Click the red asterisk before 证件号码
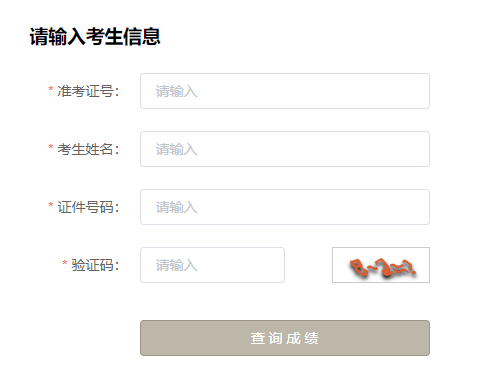The height and width of the screenshot is (377, 493). click(51, 205)
